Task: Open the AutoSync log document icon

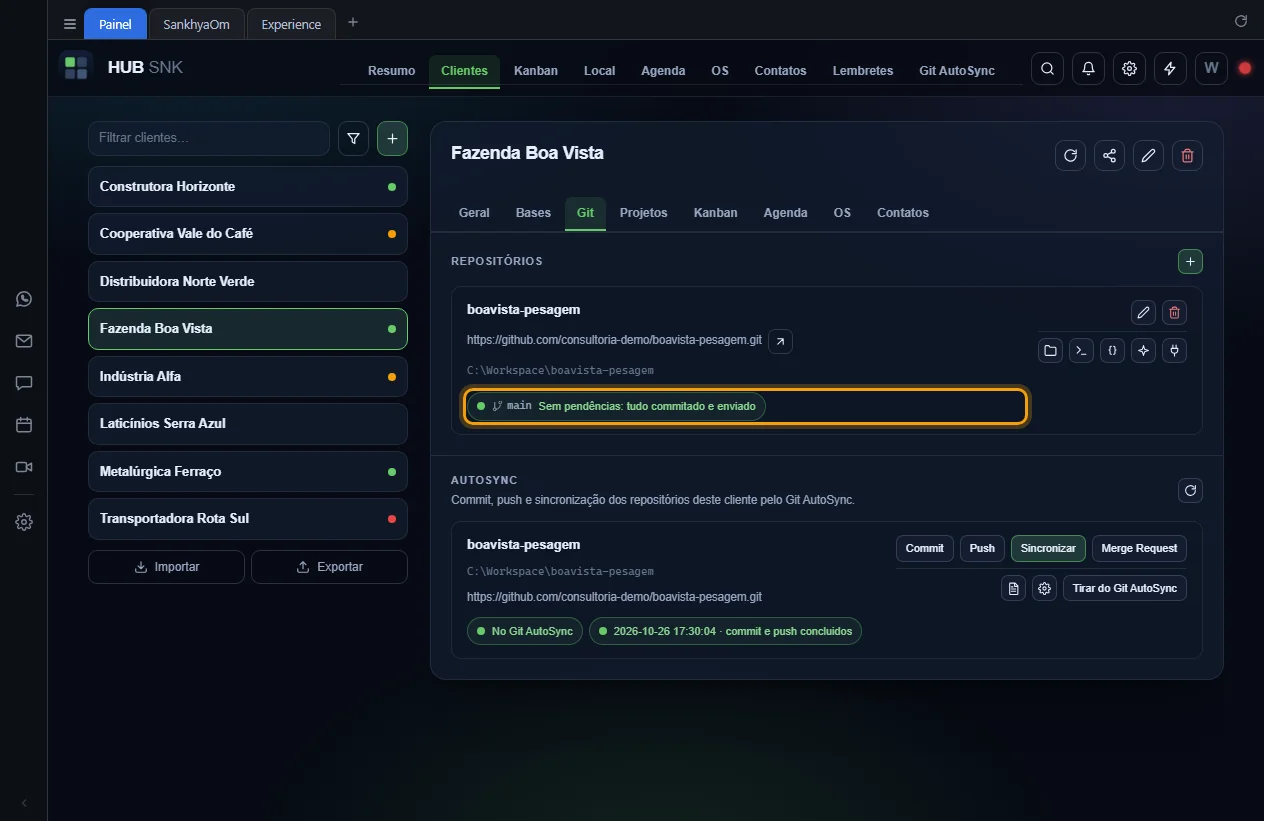Action: [x=1013, y=589]
